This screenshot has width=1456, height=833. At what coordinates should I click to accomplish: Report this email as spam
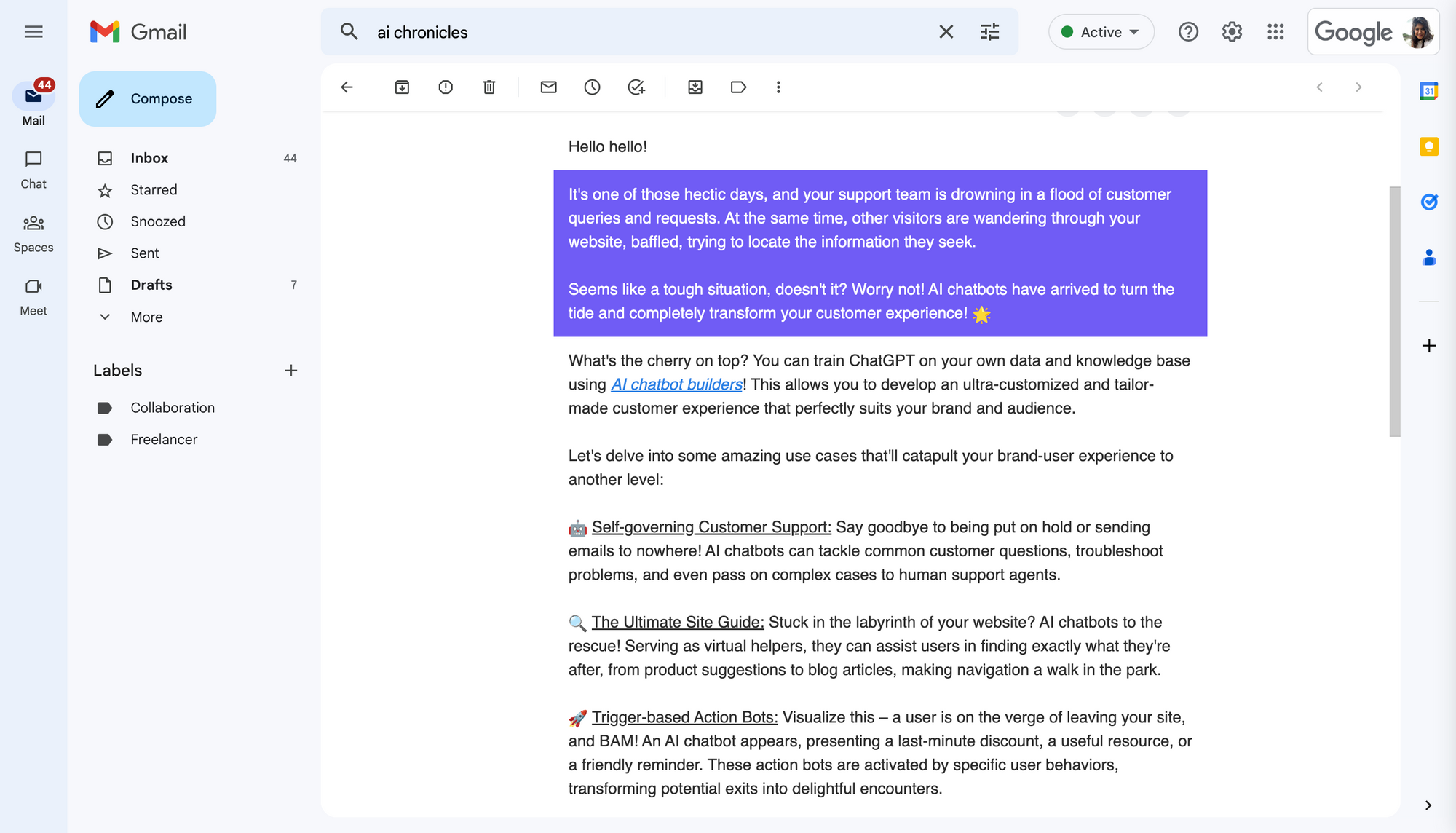[x=445, y=87]
